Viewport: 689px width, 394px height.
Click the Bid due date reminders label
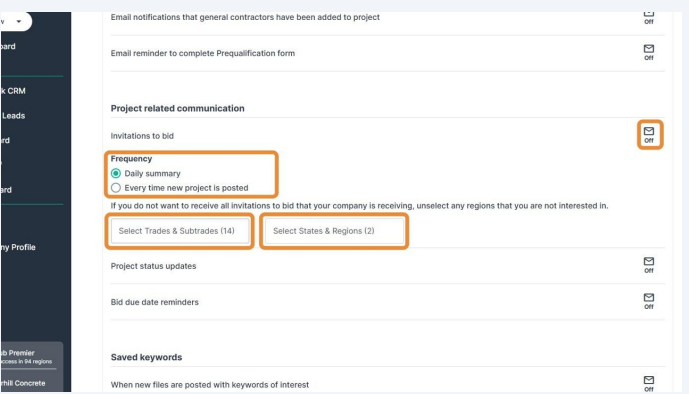tap(155, 302)
